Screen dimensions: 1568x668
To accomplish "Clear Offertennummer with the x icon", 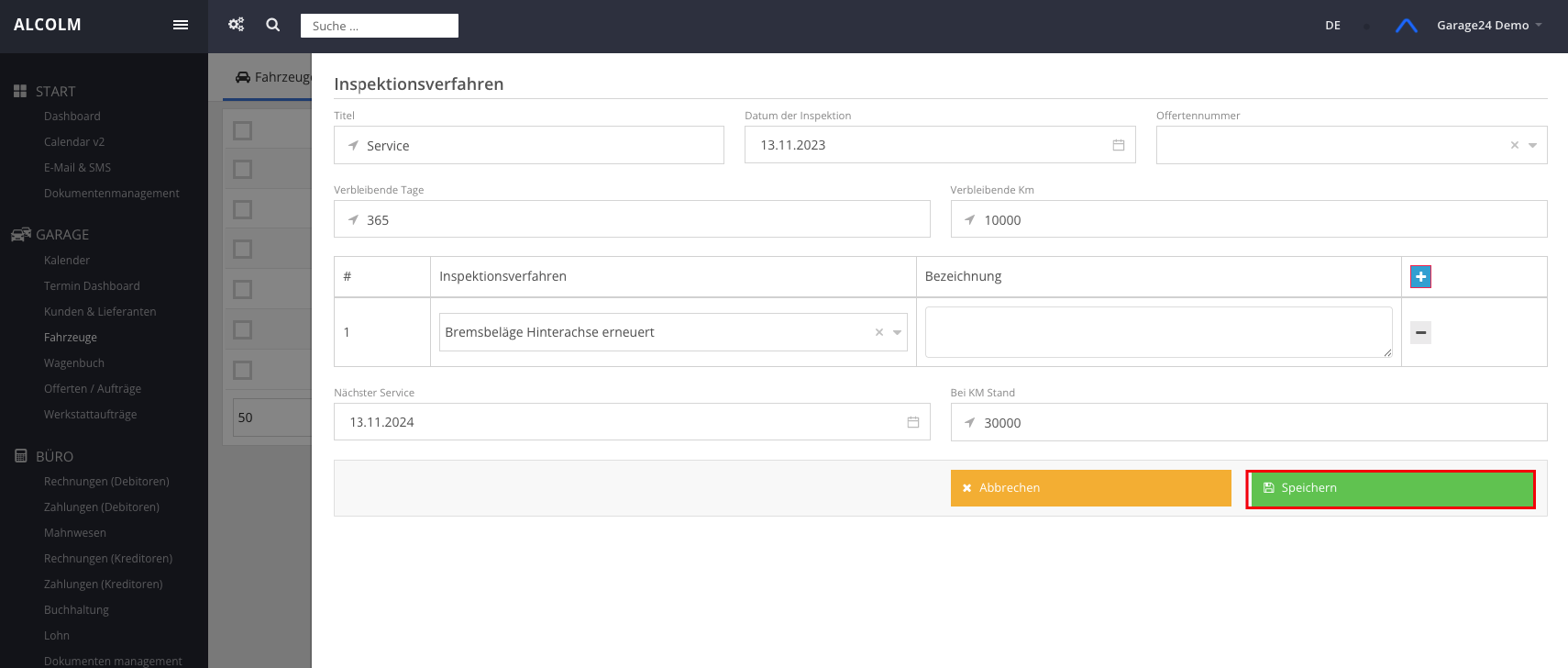I will point(1514,145).
